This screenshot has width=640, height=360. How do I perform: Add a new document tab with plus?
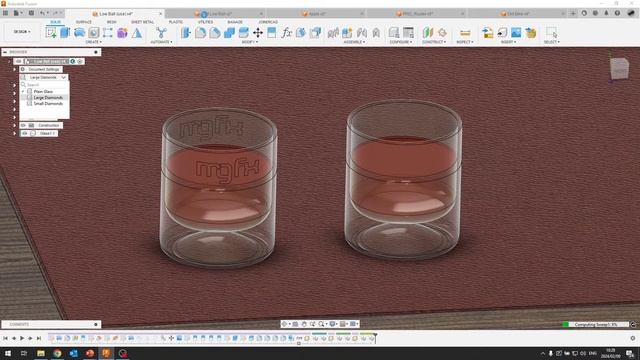pyautogui.click(x=573, y=13)
